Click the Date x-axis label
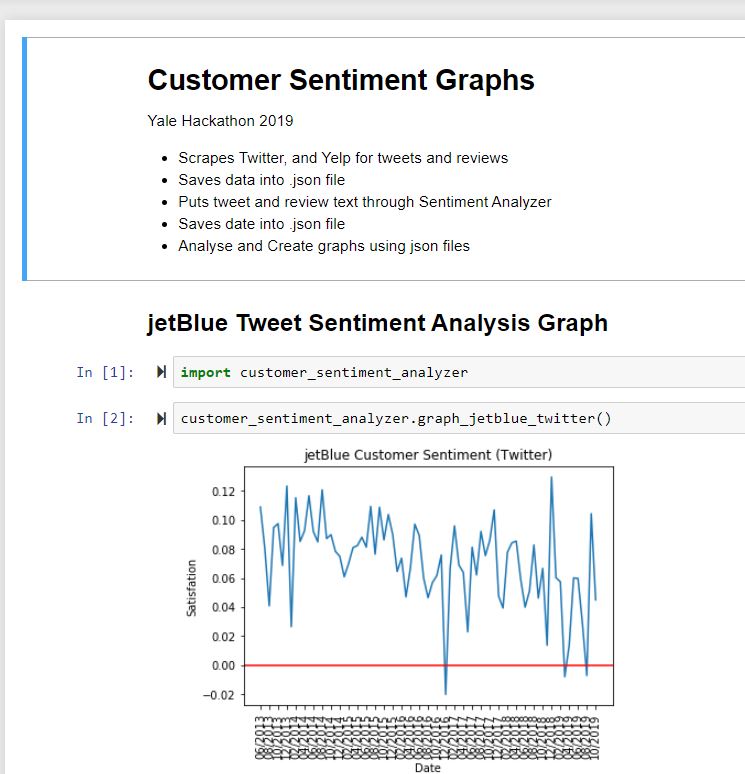 (x=428, y=768)
